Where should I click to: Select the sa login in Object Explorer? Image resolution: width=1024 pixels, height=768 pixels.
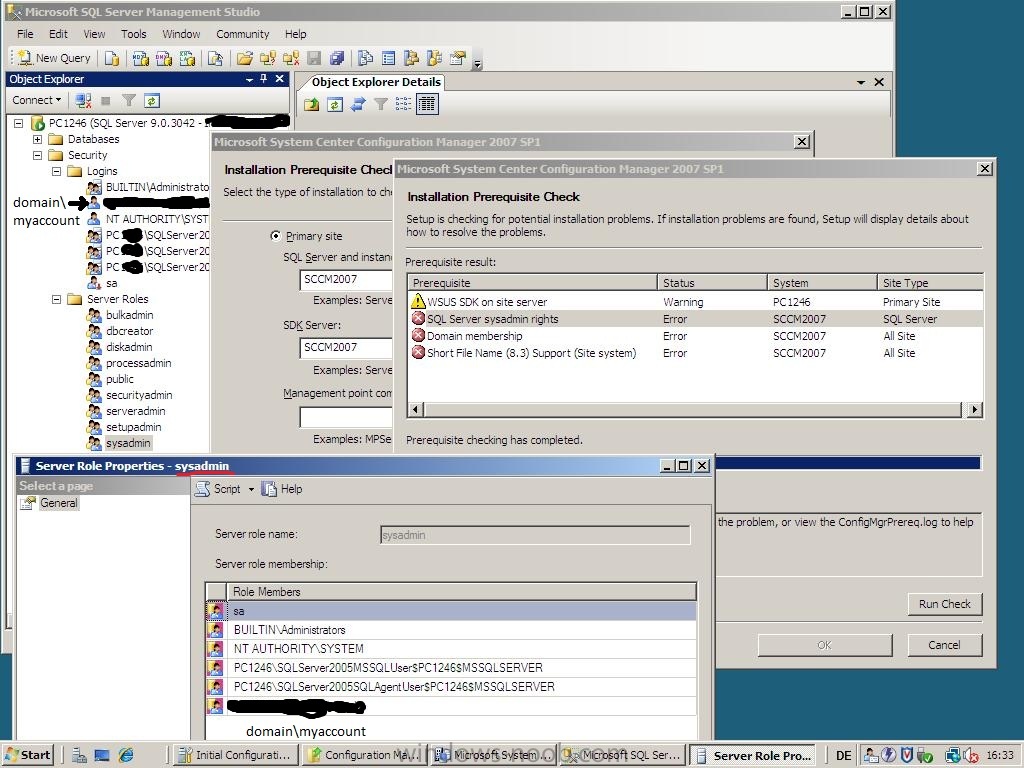point(112,283)
